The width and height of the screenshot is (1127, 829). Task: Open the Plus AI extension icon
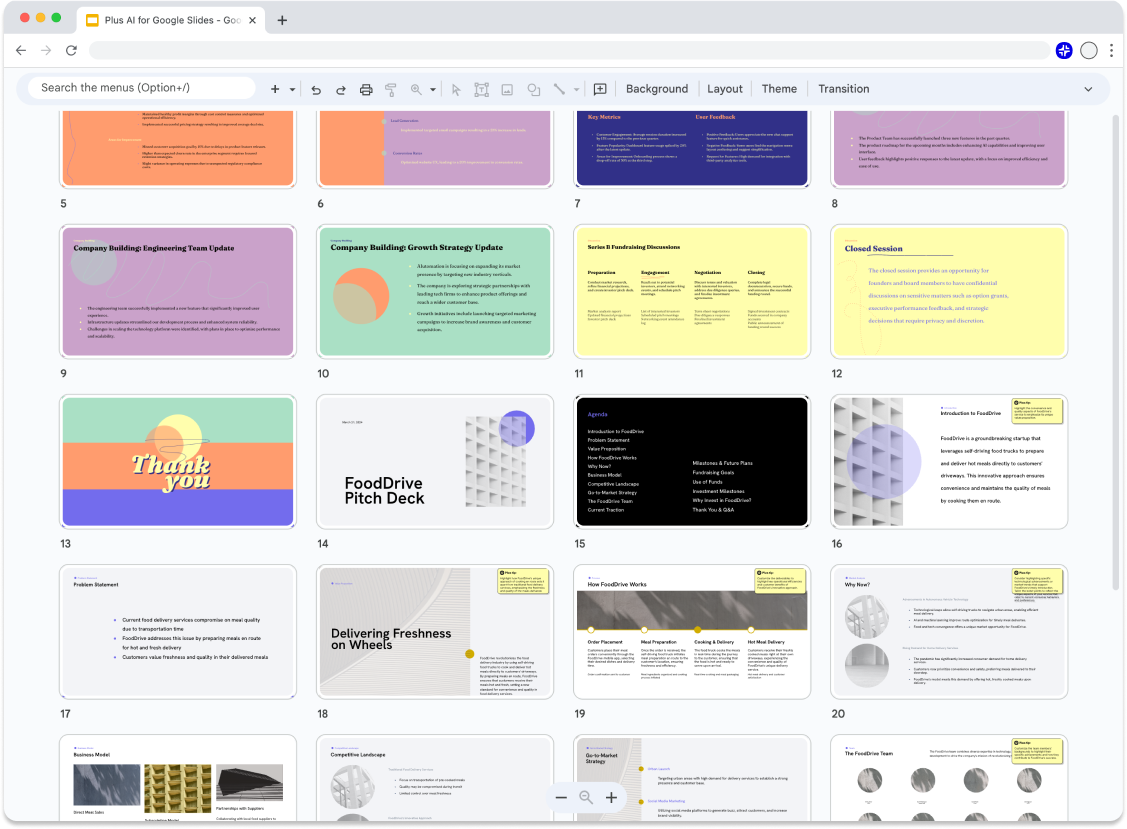[1064, 50]
